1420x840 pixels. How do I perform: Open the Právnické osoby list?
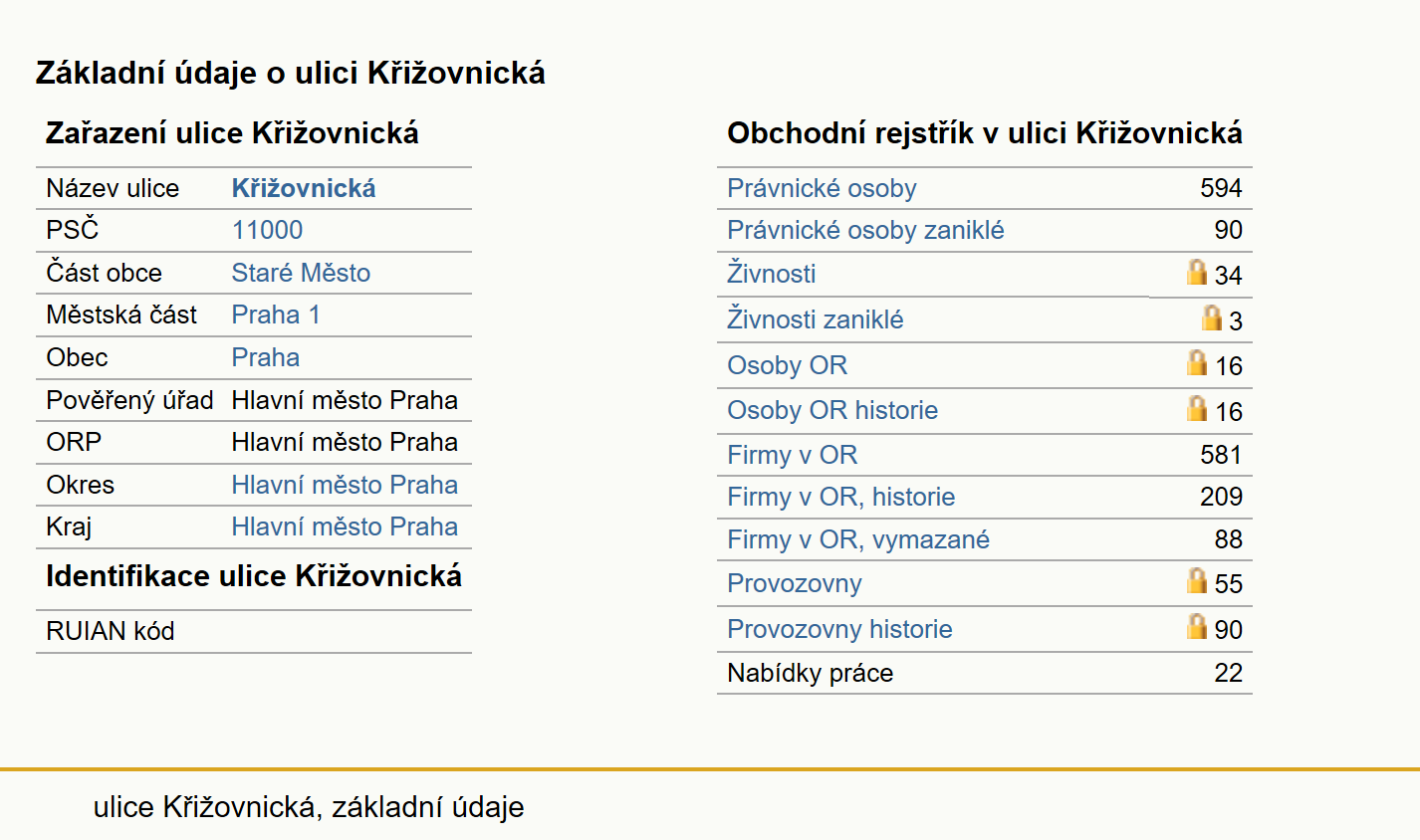[822, 188]
